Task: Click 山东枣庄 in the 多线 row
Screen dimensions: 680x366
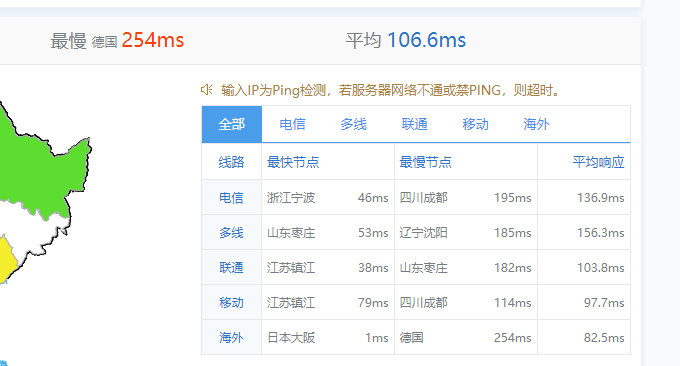Action: point(291,233)
